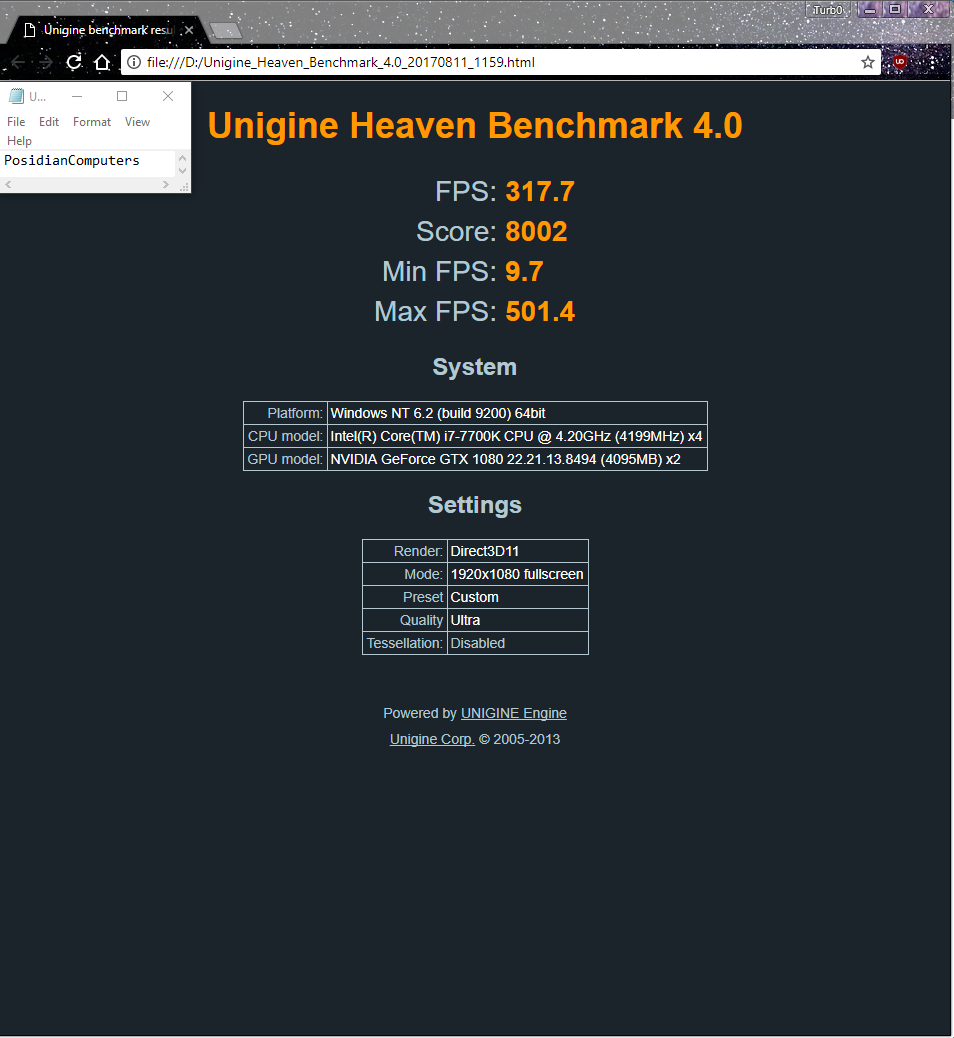This screenshot has width=954, height=1038.
Task: Select the Unigine benchmark results tab
Action: tap(106, 30)
